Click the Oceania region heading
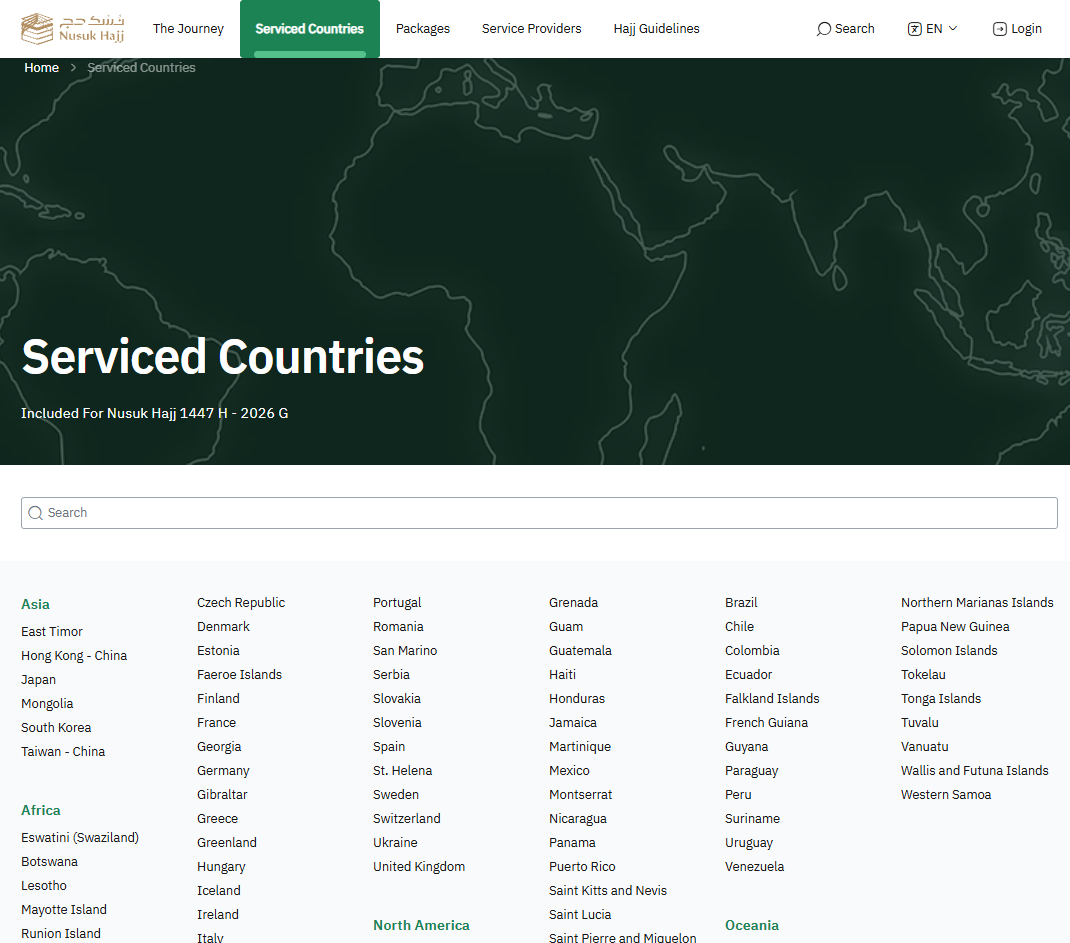Viewport: 1070px width, 943px height. tap(752, 925)
